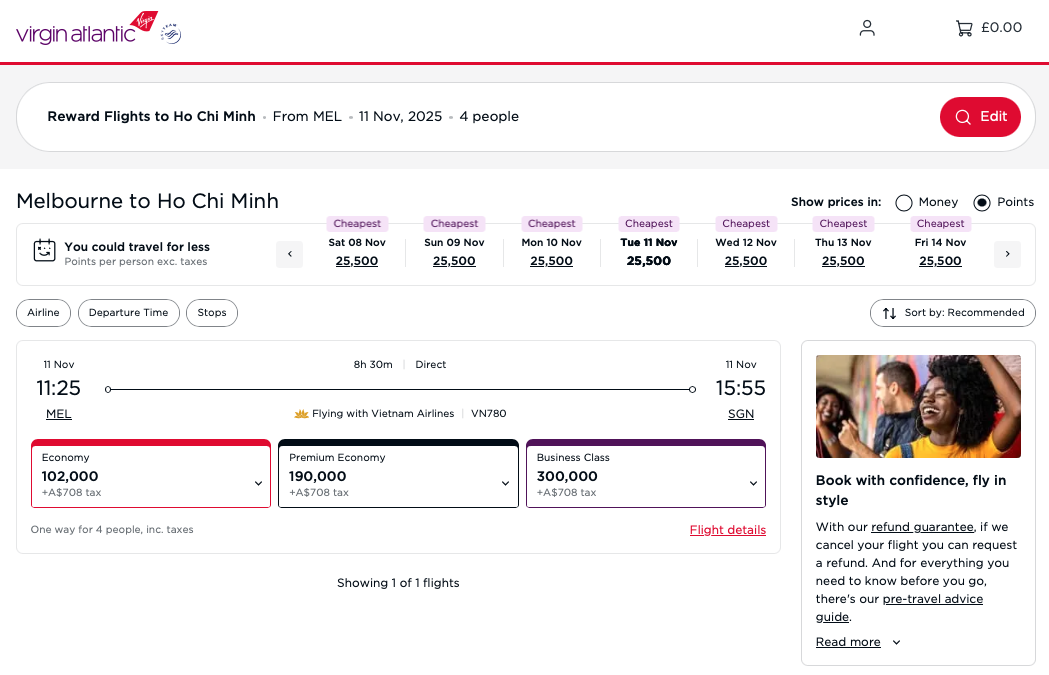Select Tue 11 Nov date
The width and height of the screenshot is (1049, 675).
[649, 252]
